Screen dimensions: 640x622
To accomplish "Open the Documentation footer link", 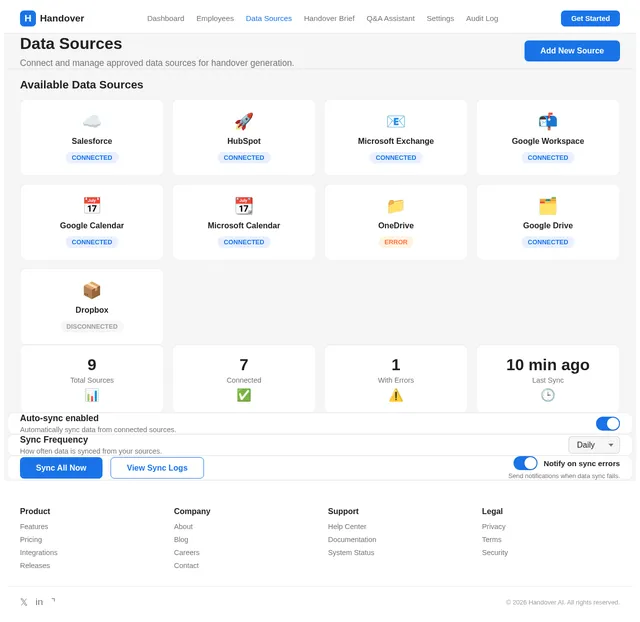I will click(x=352, y=540).
